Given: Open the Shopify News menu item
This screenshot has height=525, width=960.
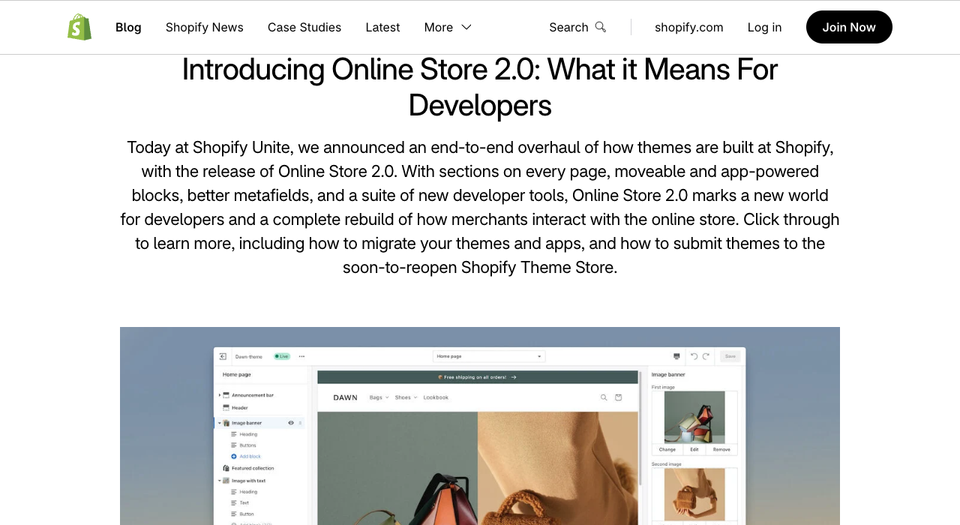Looking at the screenshot, I should [204, 28].
